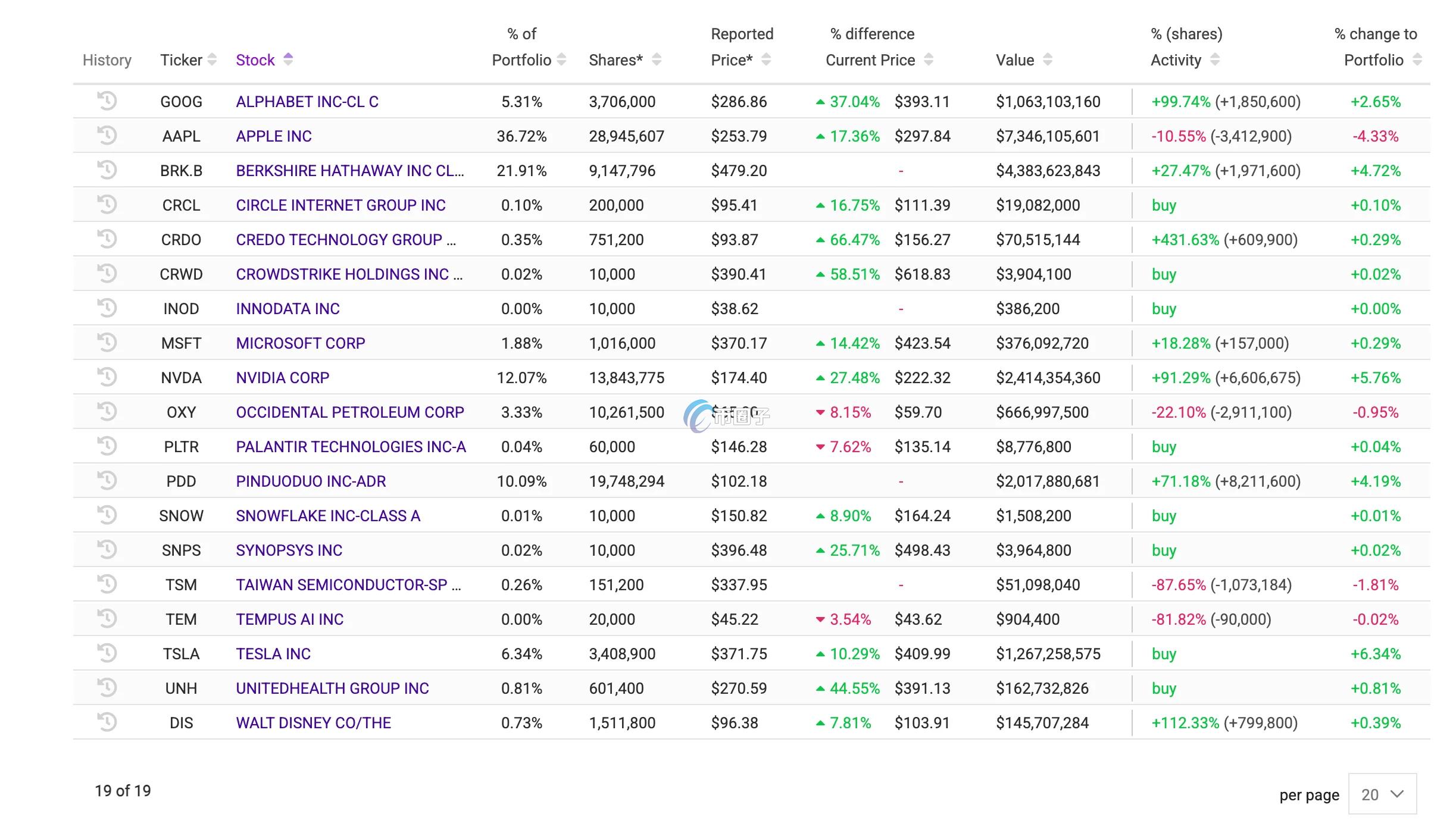
Task: Open TESLA INC stock link
Action: 273,654
